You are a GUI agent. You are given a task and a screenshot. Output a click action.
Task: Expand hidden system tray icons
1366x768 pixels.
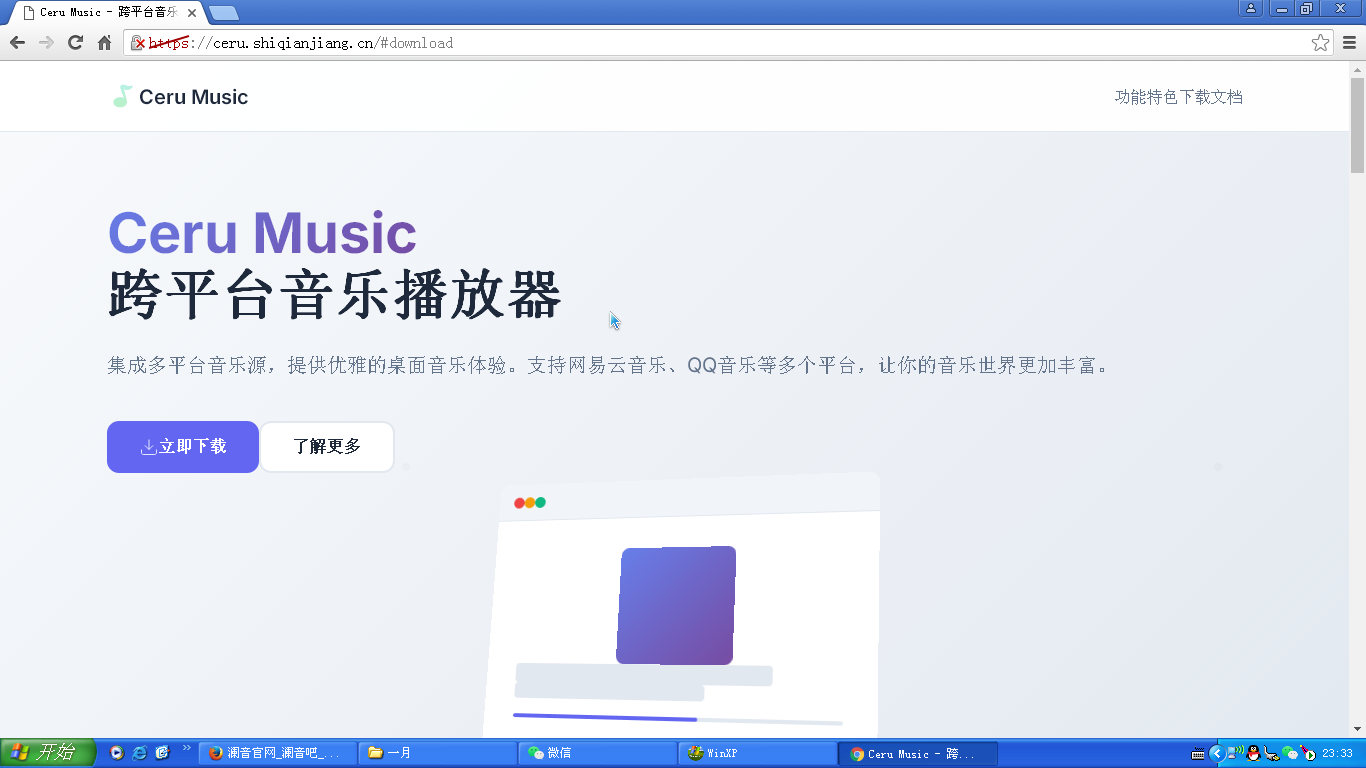[1217, 753]
